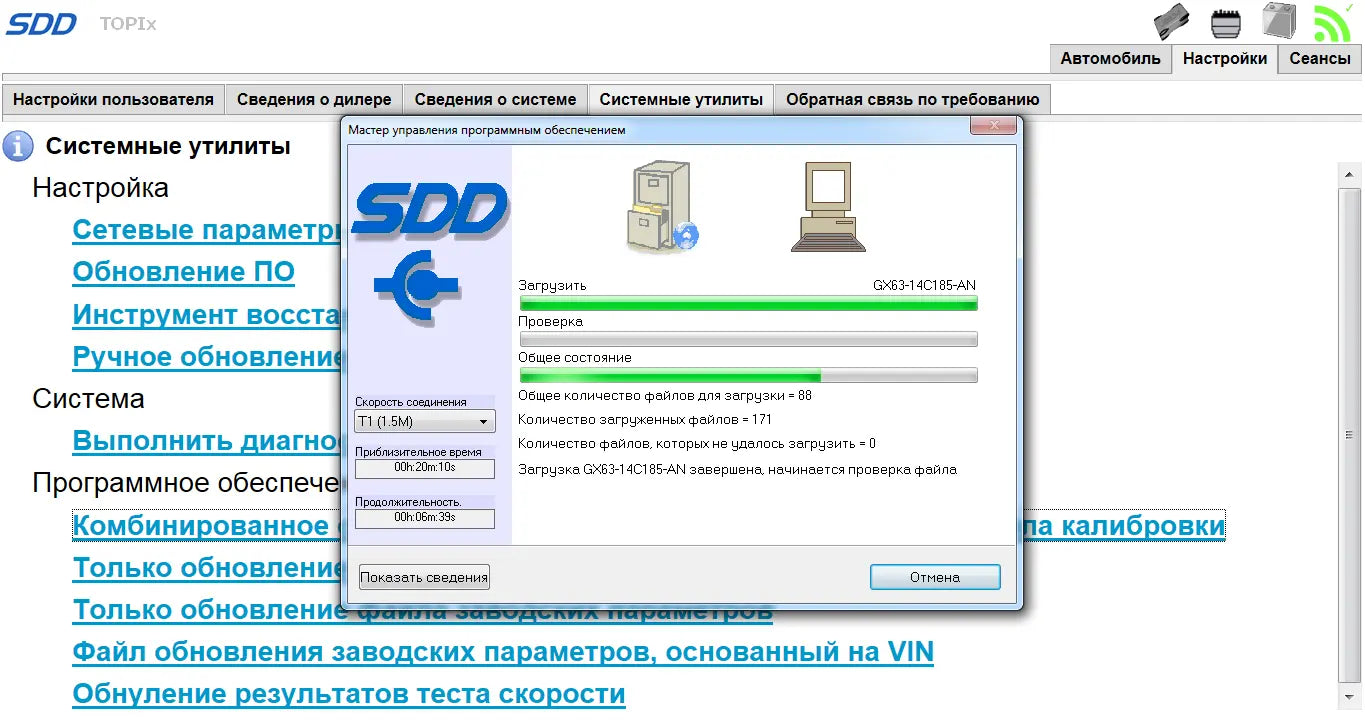Click the green wireless signal icon
Image resolution: width=1365 pixels, height=727 pixels.
click(1331, 22)
